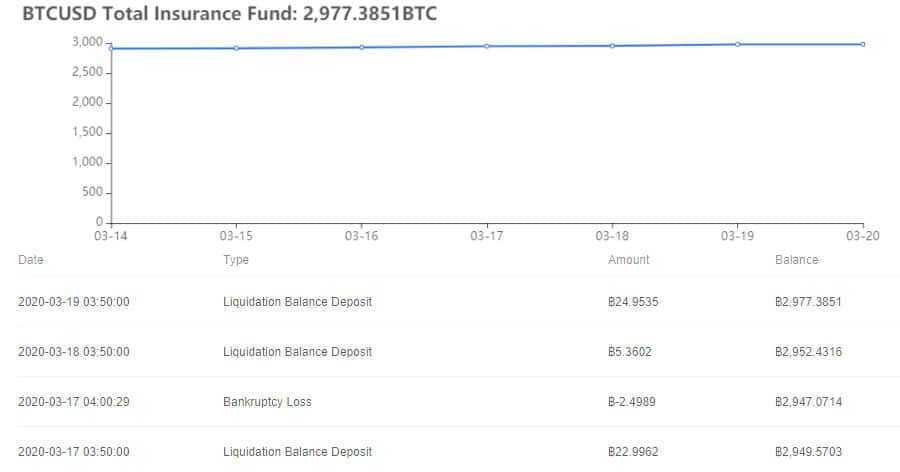This screenshot has height=472, width=900.
Task: Click the Type column header
Action: (x=236, y=260)
